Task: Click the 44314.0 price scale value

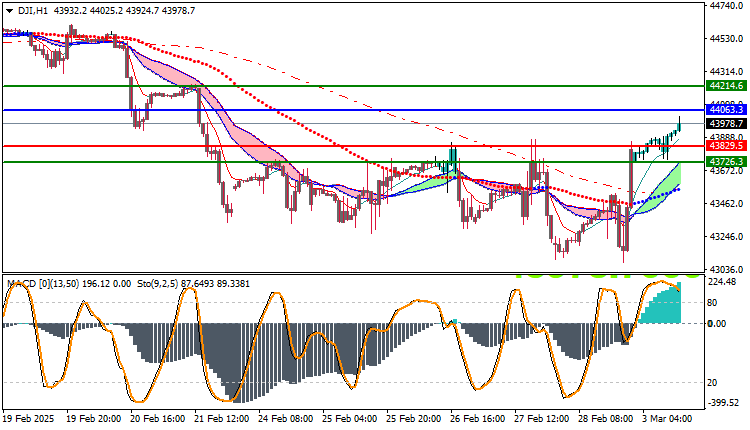Action: click(x=727, y=72)
